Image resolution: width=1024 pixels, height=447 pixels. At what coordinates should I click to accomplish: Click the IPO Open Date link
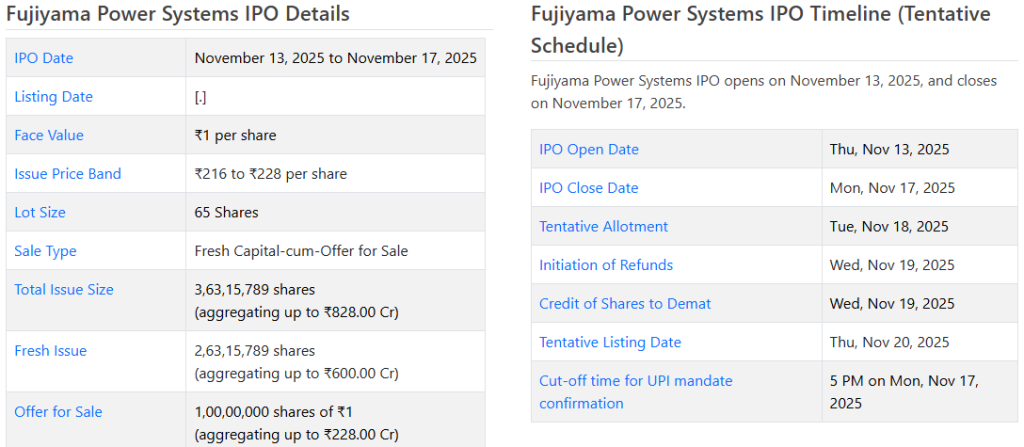point(589,150)
